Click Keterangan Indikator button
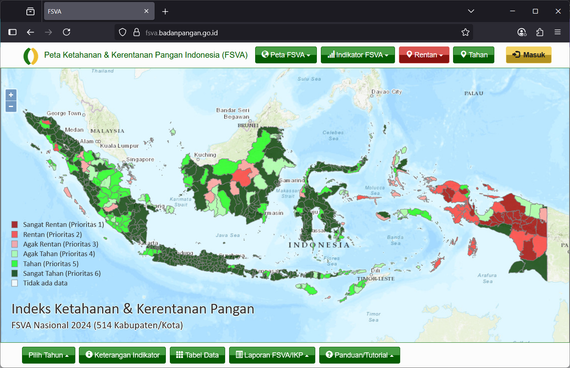This screenshot has height=368, width=570. 122,355
